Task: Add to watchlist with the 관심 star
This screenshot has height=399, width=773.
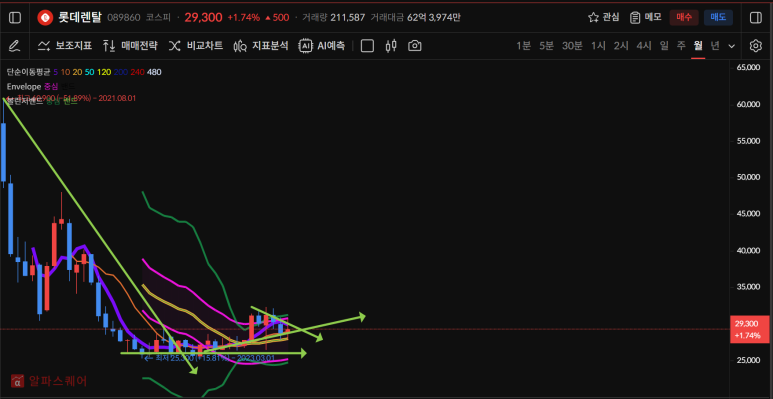Action: (603, 17)
